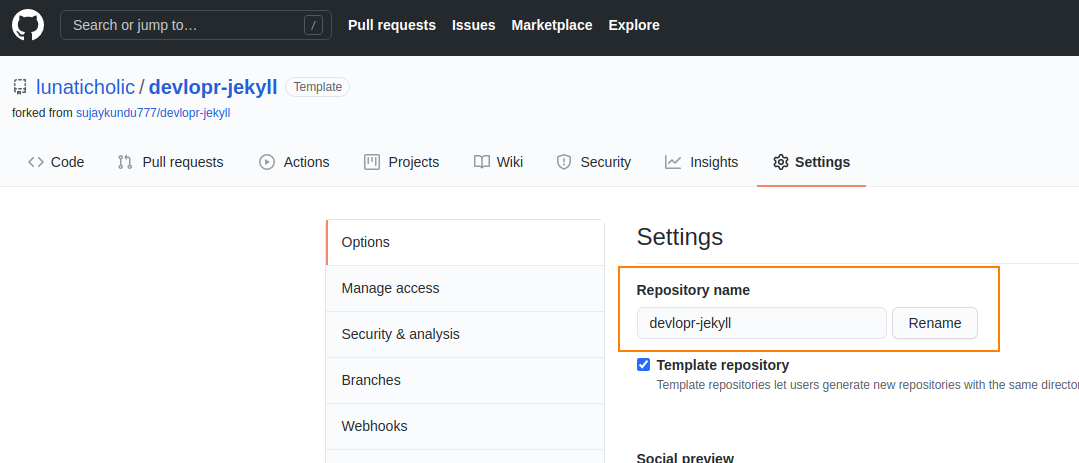1079x463 pixels.
Task: Open the GitHub logo home icon
Action: [x=28, y=25]
